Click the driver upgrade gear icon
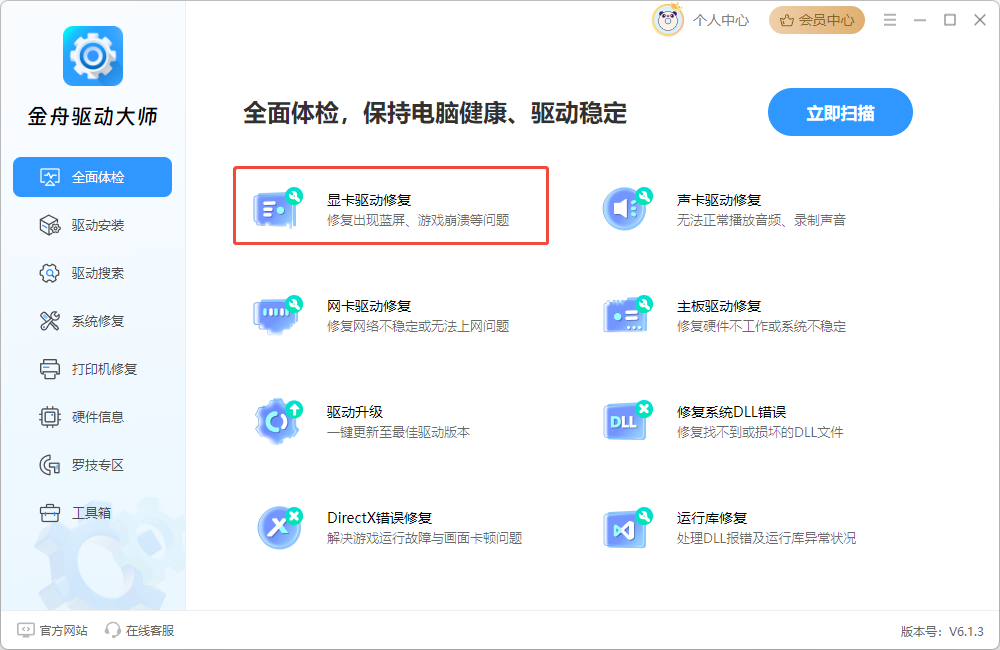 coord(278,421)
